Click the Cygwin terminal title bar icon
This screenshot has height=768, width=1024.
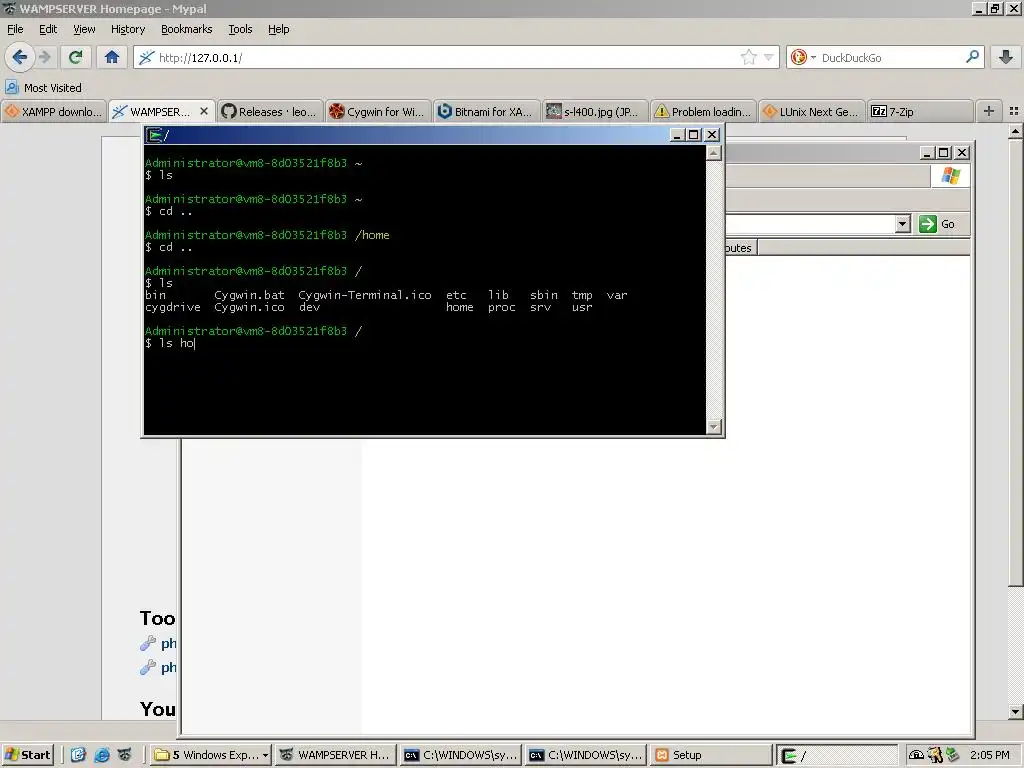point(154,135)
